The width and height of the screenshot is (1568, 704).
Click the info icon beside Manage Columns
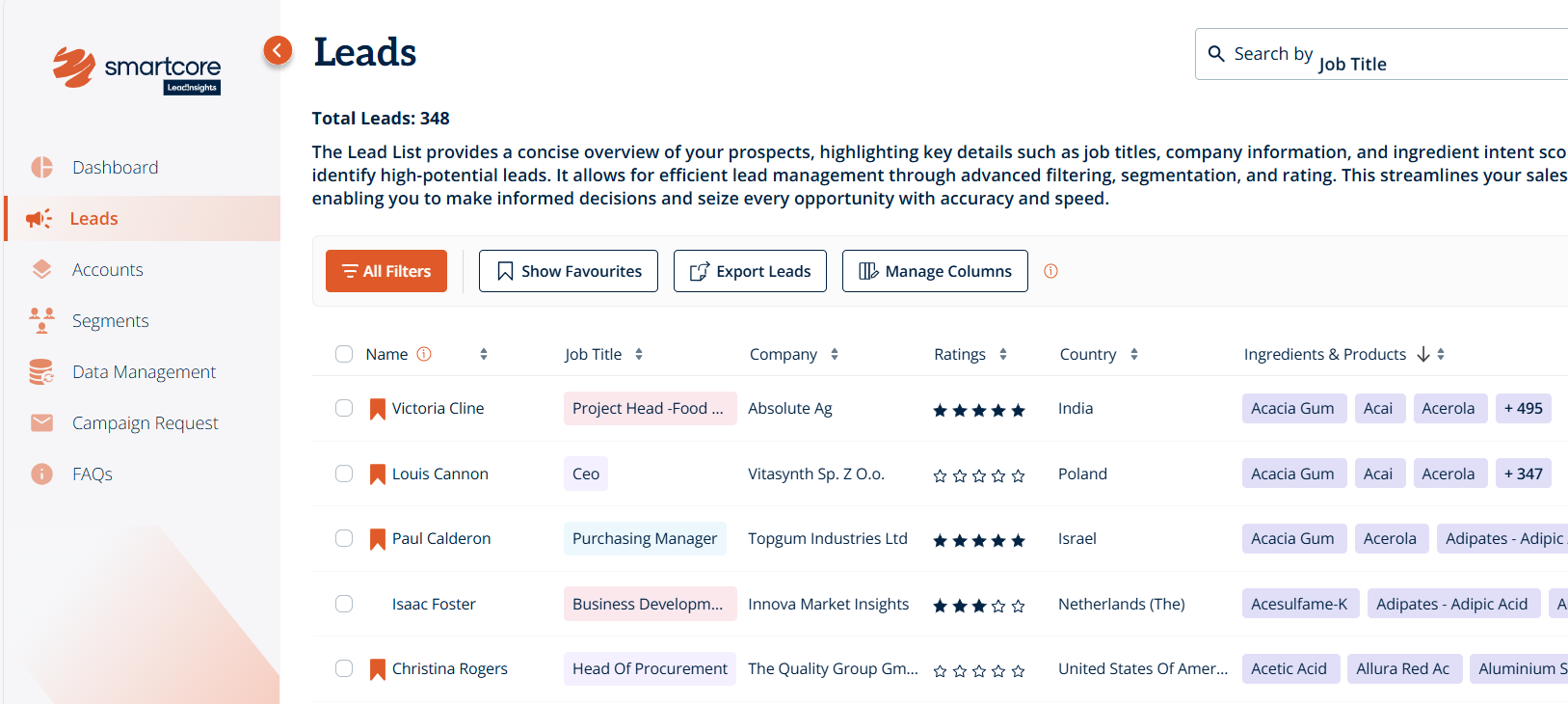[1050, 271]
